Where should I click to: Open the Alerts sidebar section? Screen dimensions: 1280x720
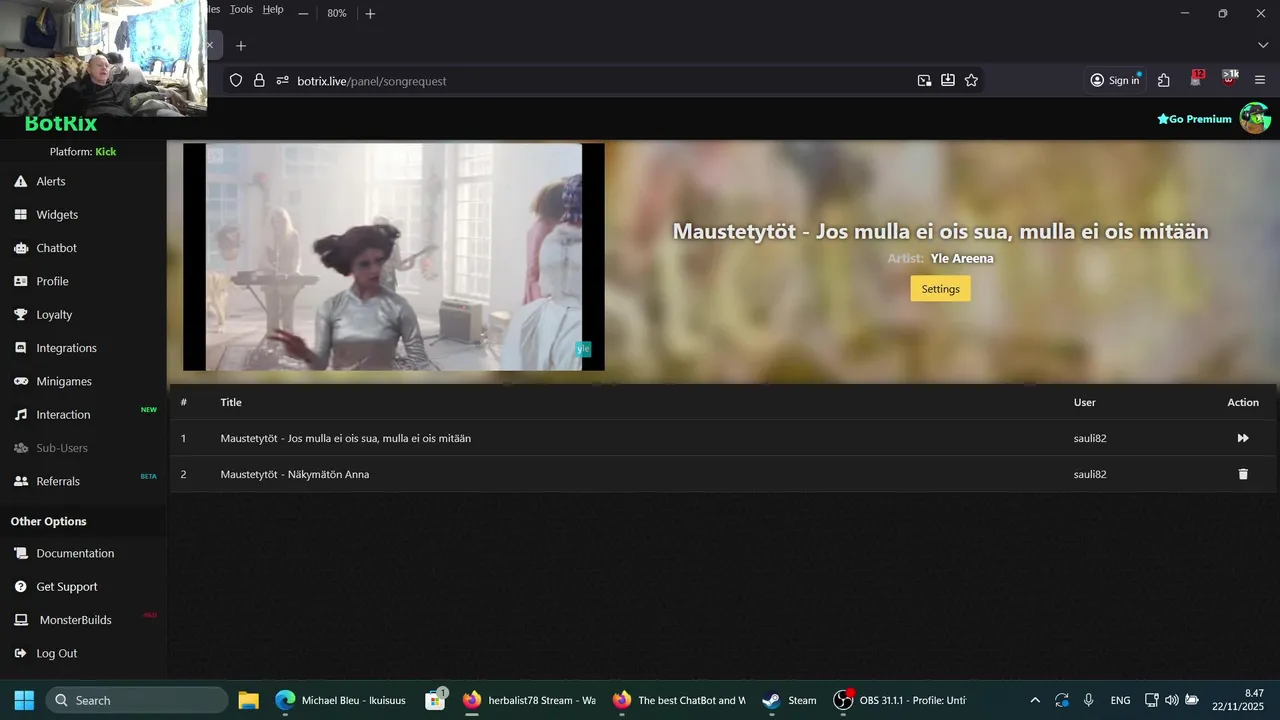[x=51, y=181]
